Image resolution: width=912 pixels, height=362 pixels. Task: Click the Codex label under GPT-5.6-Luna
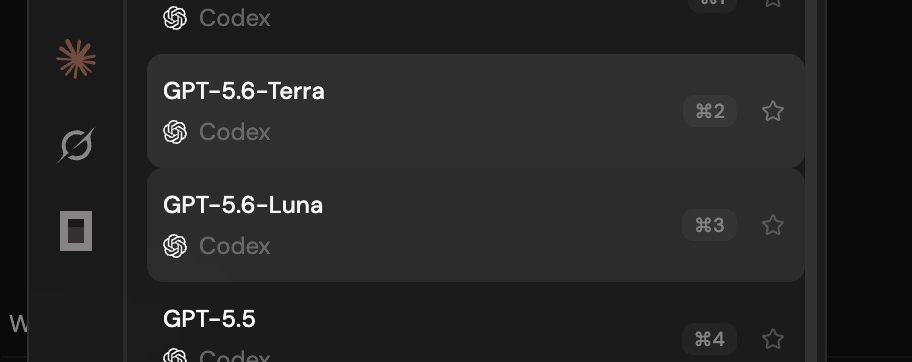pyautogui.click(x=235, y=246)
